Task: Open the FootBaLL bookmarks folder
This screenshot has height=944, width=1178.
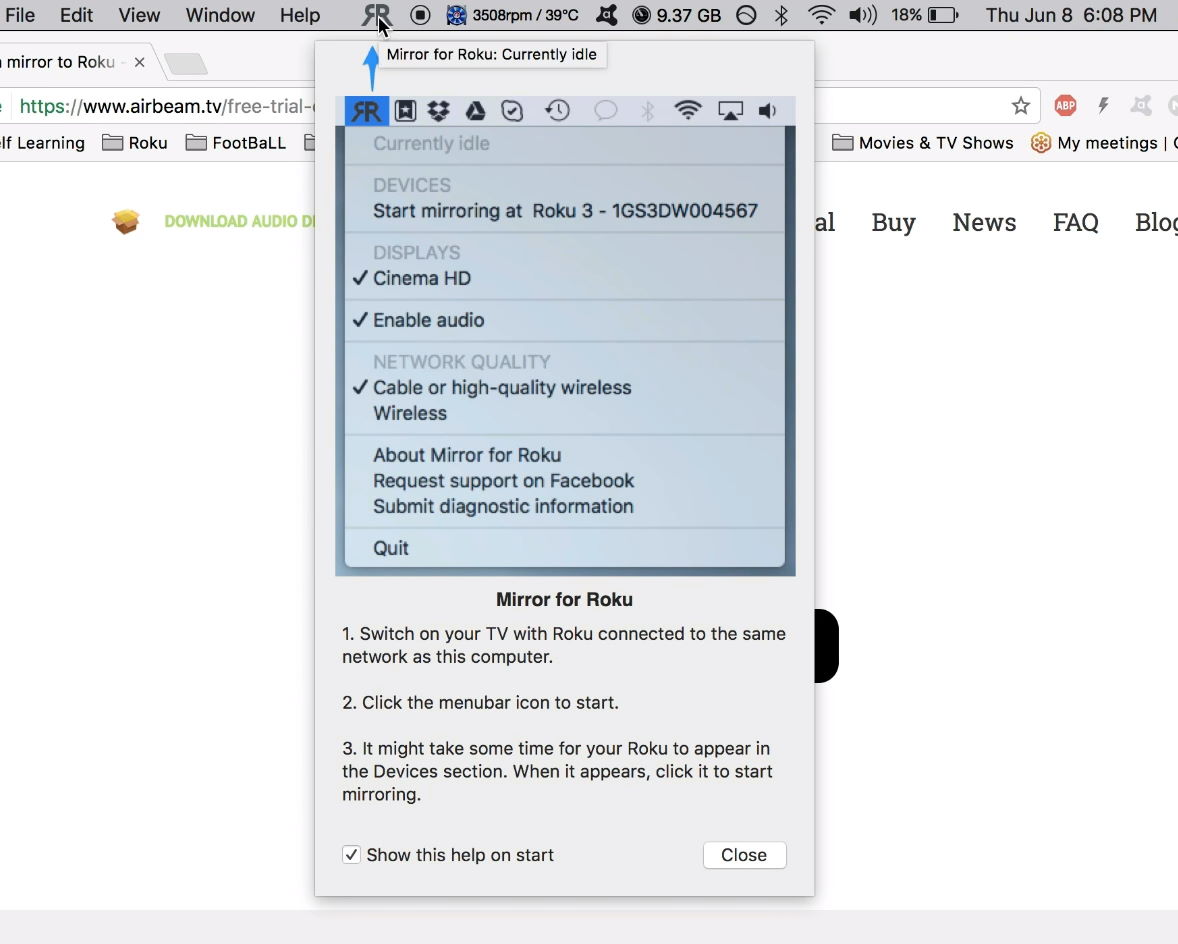Action: click(x=236, y=143)
